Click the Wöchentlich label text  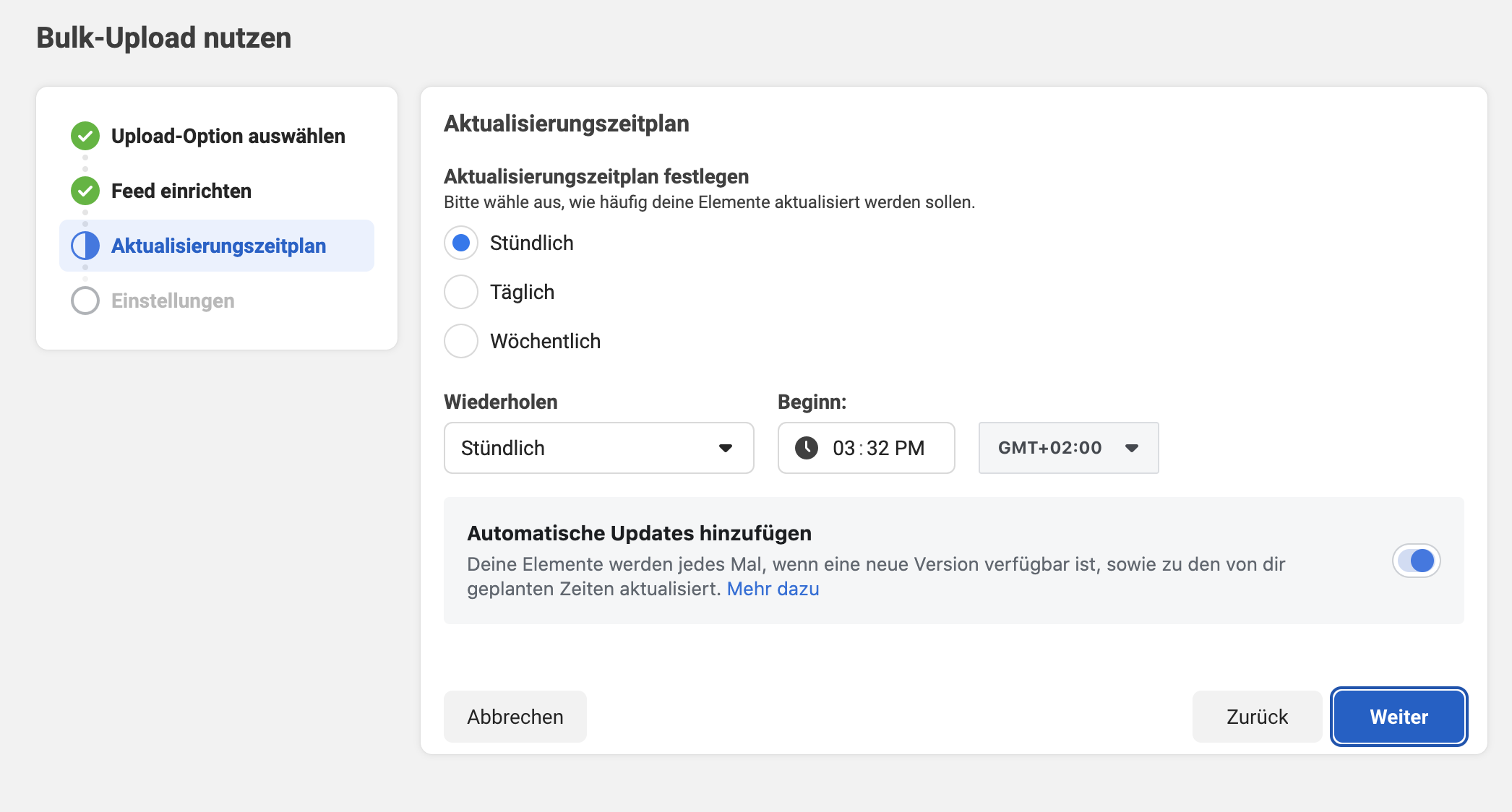click(x=546, y=341)
